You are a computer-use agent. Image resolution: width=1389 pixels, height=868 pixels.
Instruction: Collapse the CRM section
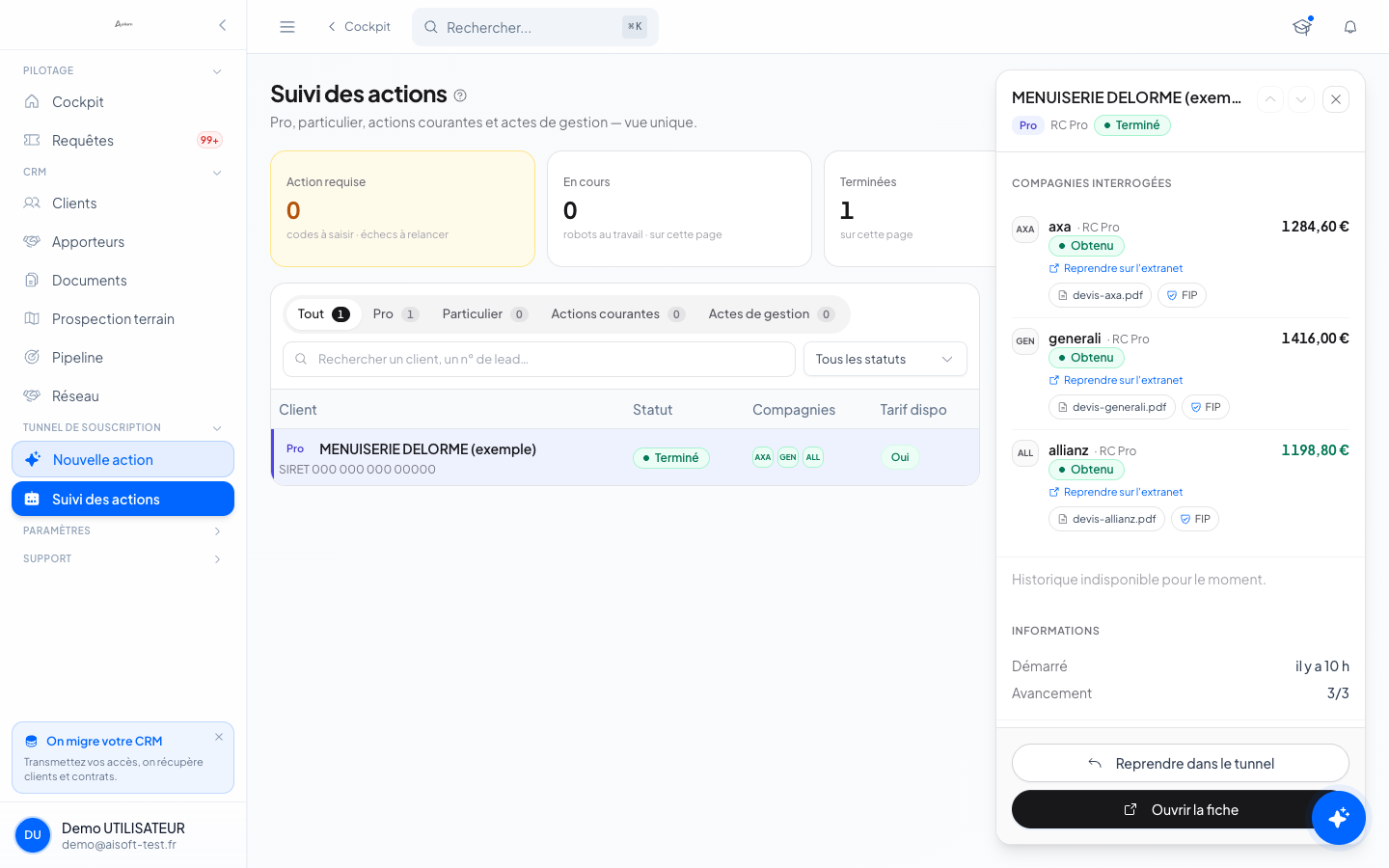pyautogui.click(x=123, y=173)
